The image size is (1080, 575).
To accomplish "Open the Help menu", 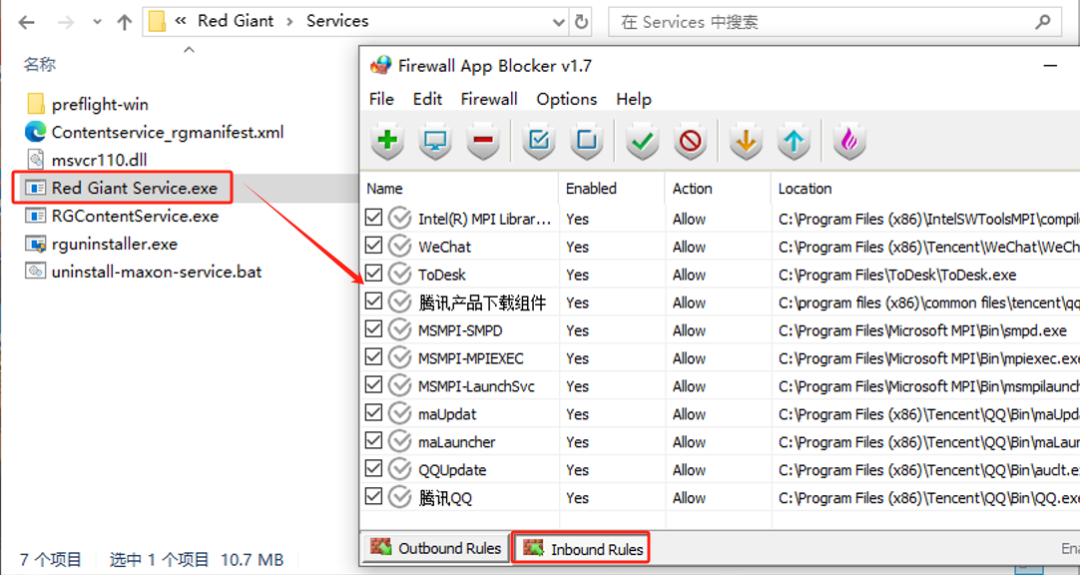I will pyautogui.click(x=634, y=99).
